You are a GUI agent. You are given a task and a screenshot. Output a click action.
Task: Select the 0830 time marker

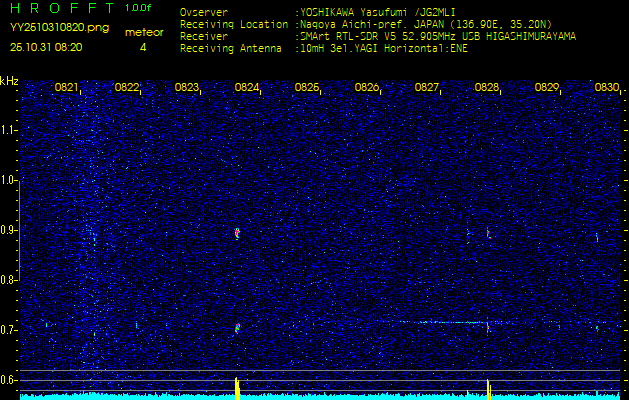[x=607, y=88]
